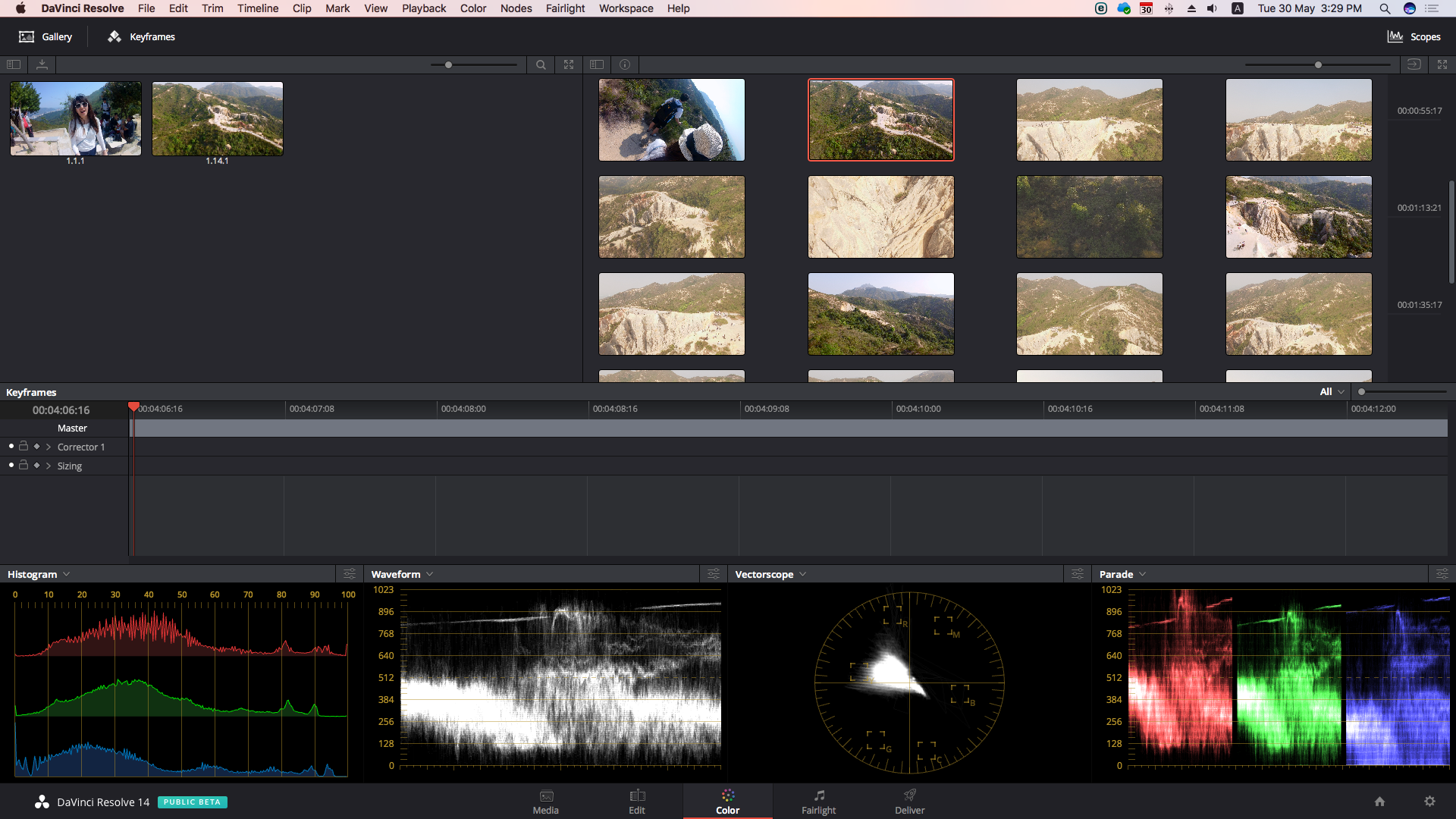Select gallery still 1.14.1 thumbnail
1456x819 pixels.
tap(218, 119)
